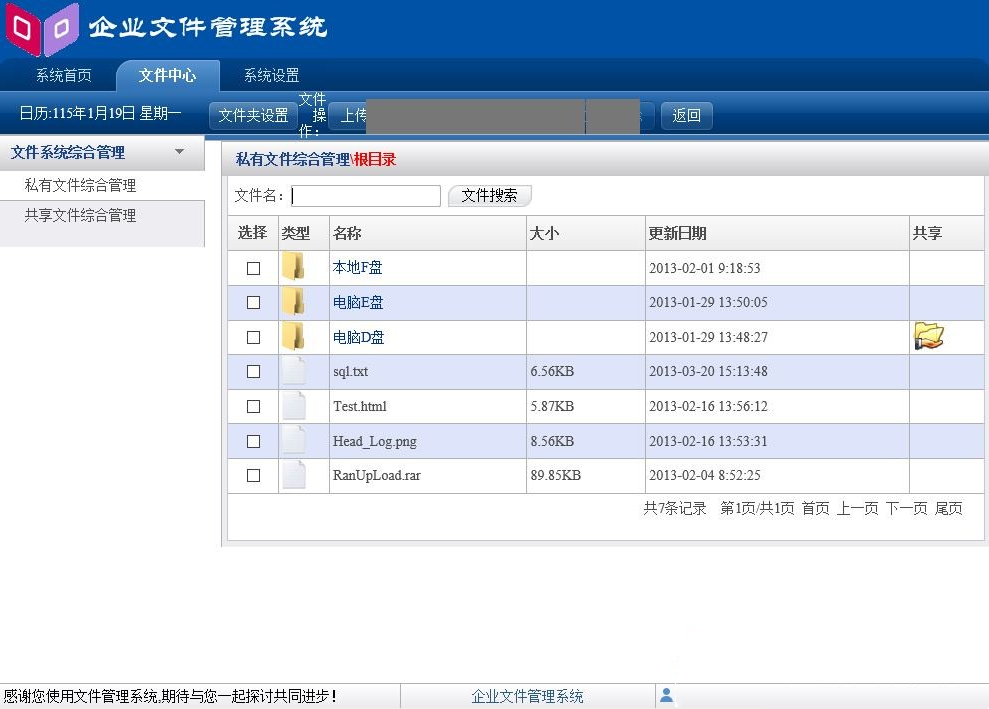Click the date 2013-02-04 8:52:25
The width and height of the screenshot is (989, 709).
[705, 476]
